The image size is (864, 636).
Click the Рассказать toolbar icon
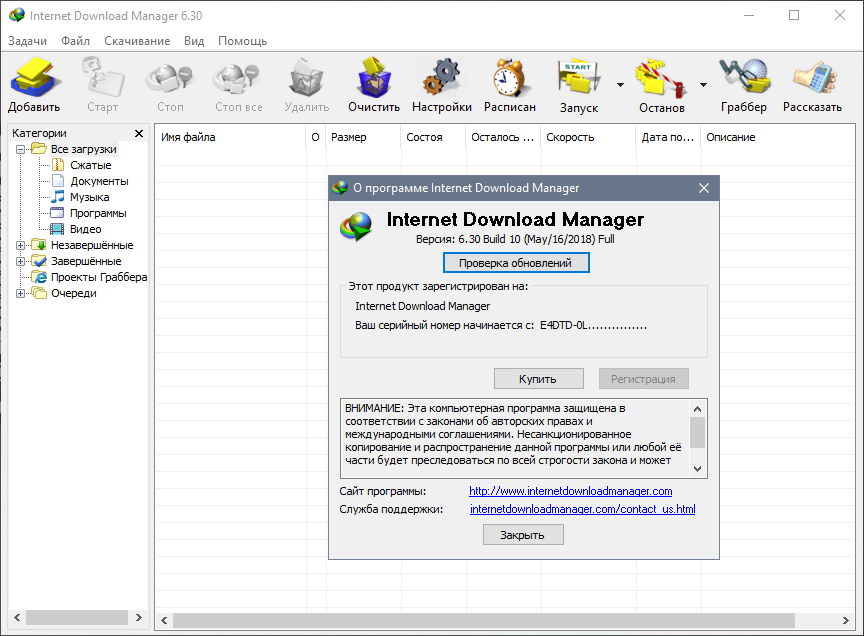[x=813, y=77]
